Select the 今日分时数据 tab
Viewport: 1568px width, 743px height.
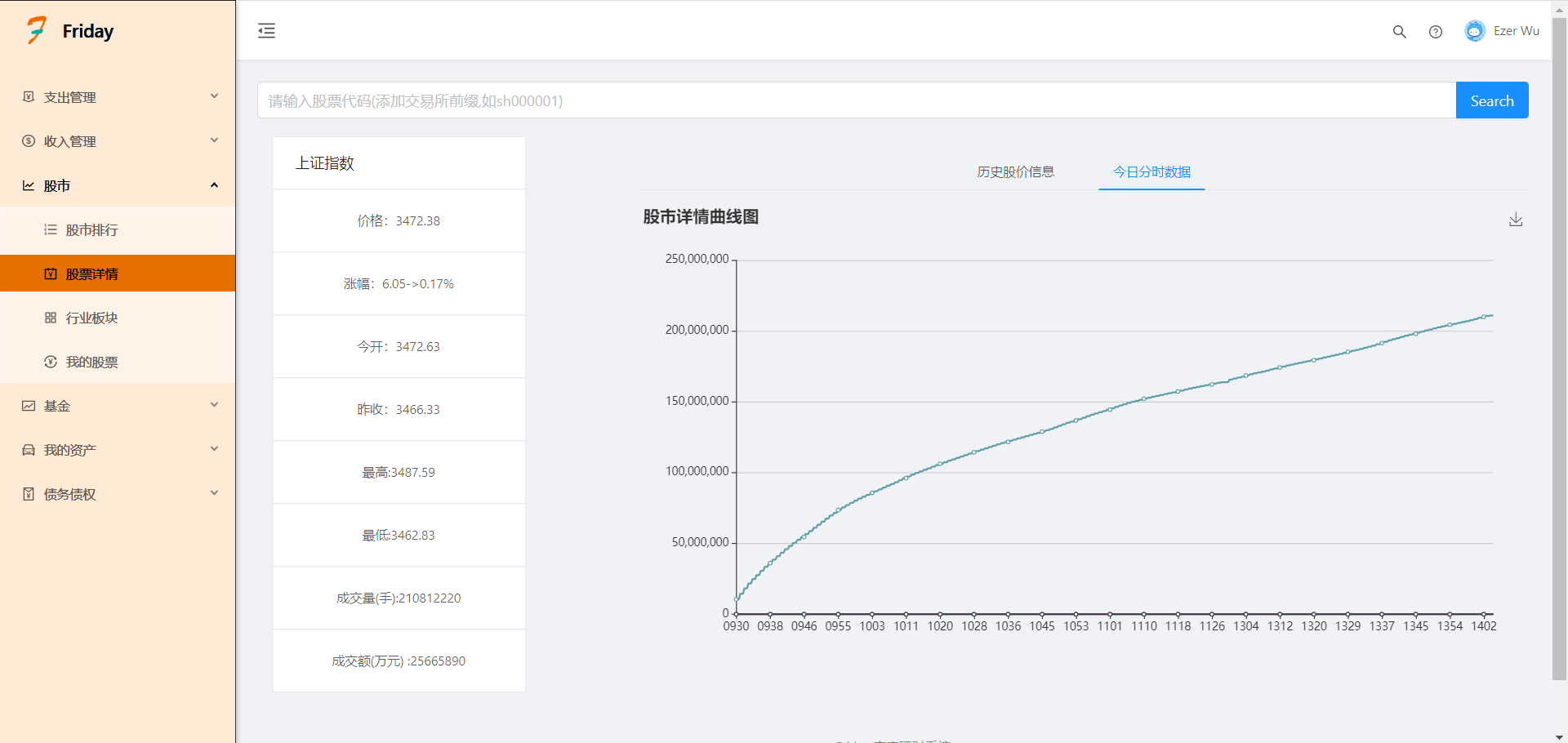1151,172
